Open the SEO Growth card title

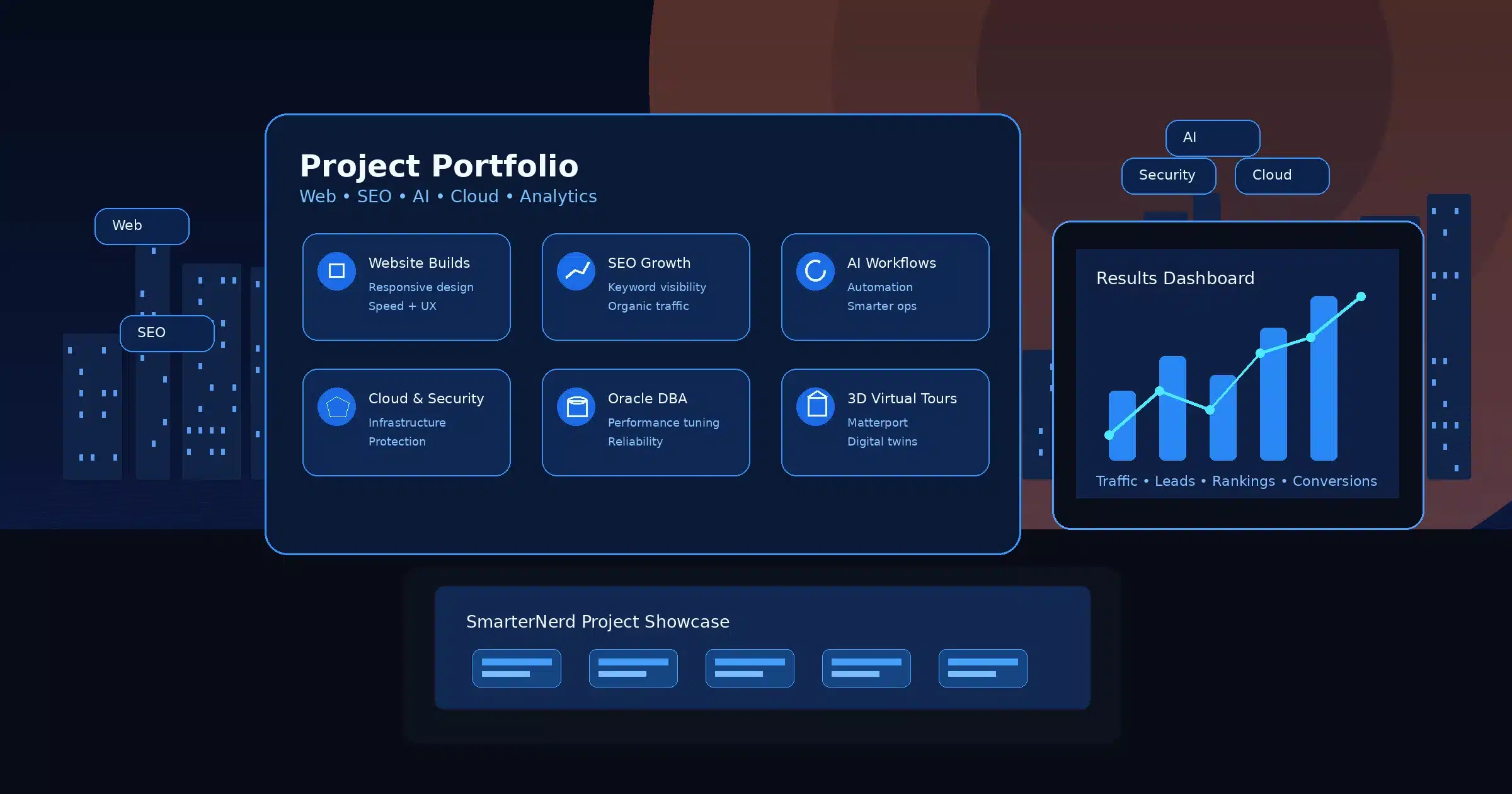(649, 263)
